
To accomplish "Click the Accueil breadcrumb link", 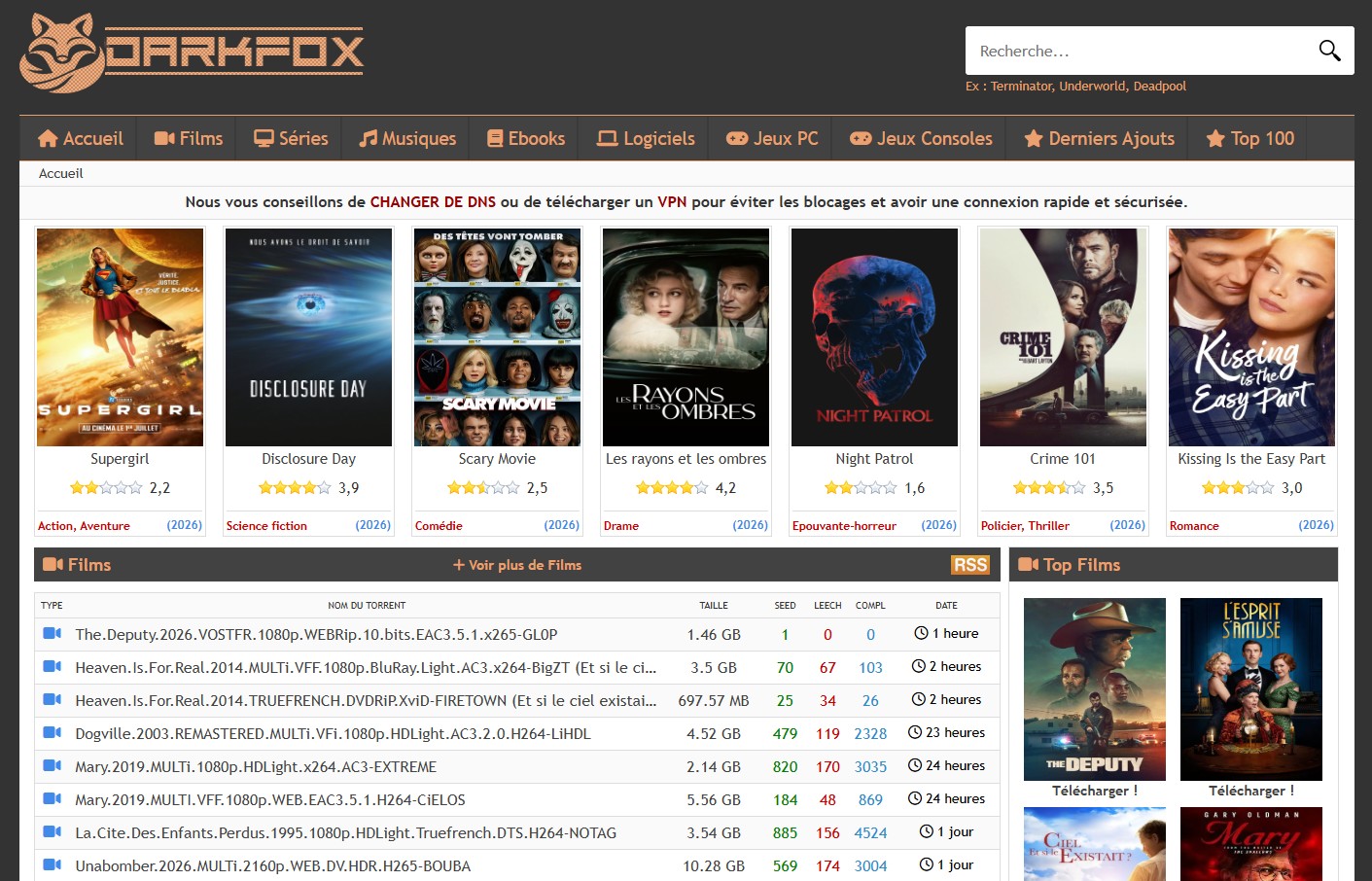I will tap(61, 173).
